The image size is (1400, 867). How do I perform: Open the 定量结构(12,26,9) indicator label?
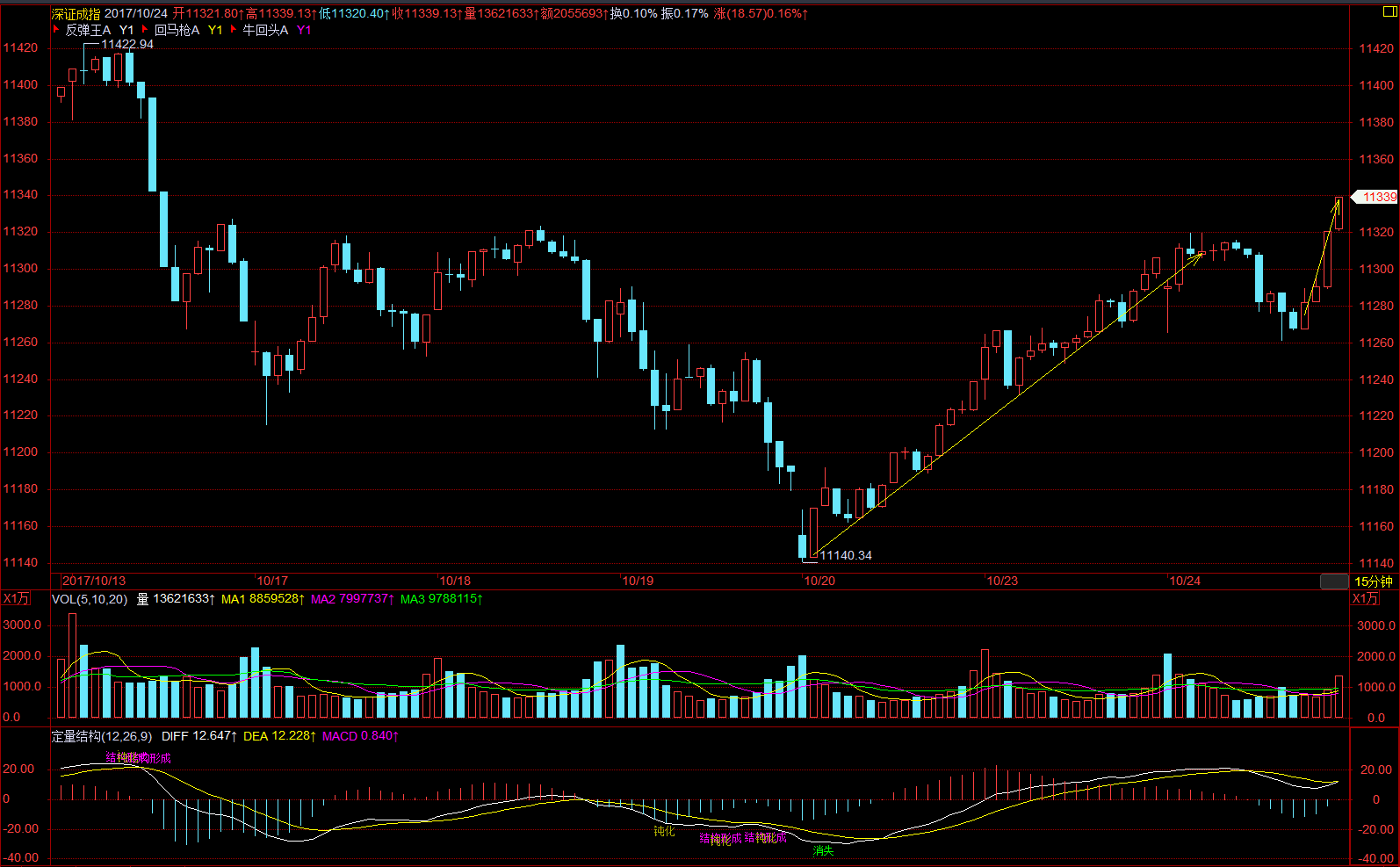(x=102, y=736)
